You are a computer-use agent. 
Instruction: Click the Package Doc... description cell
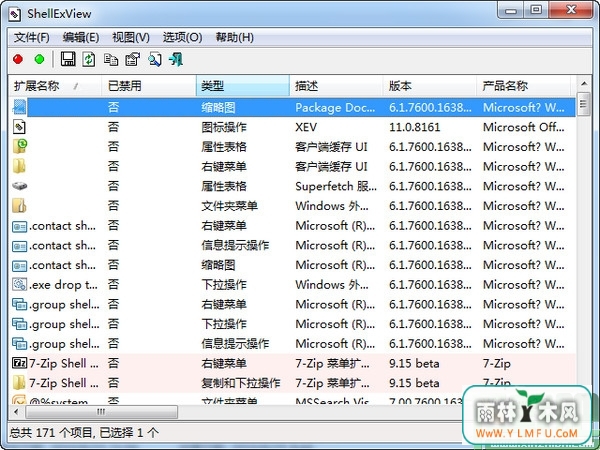click(x=335, y=108)
